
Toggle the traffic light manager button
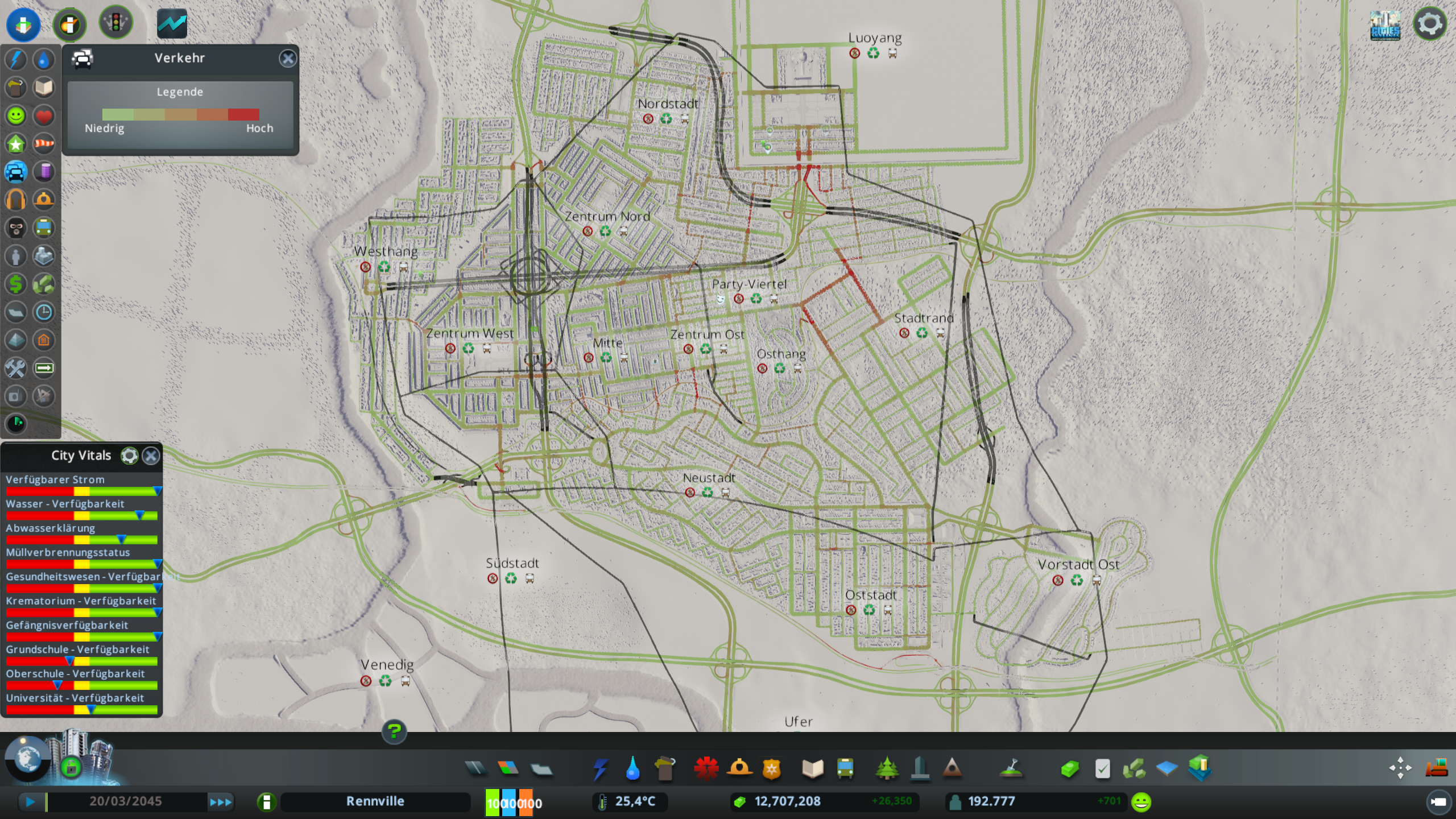pos(116,23)
